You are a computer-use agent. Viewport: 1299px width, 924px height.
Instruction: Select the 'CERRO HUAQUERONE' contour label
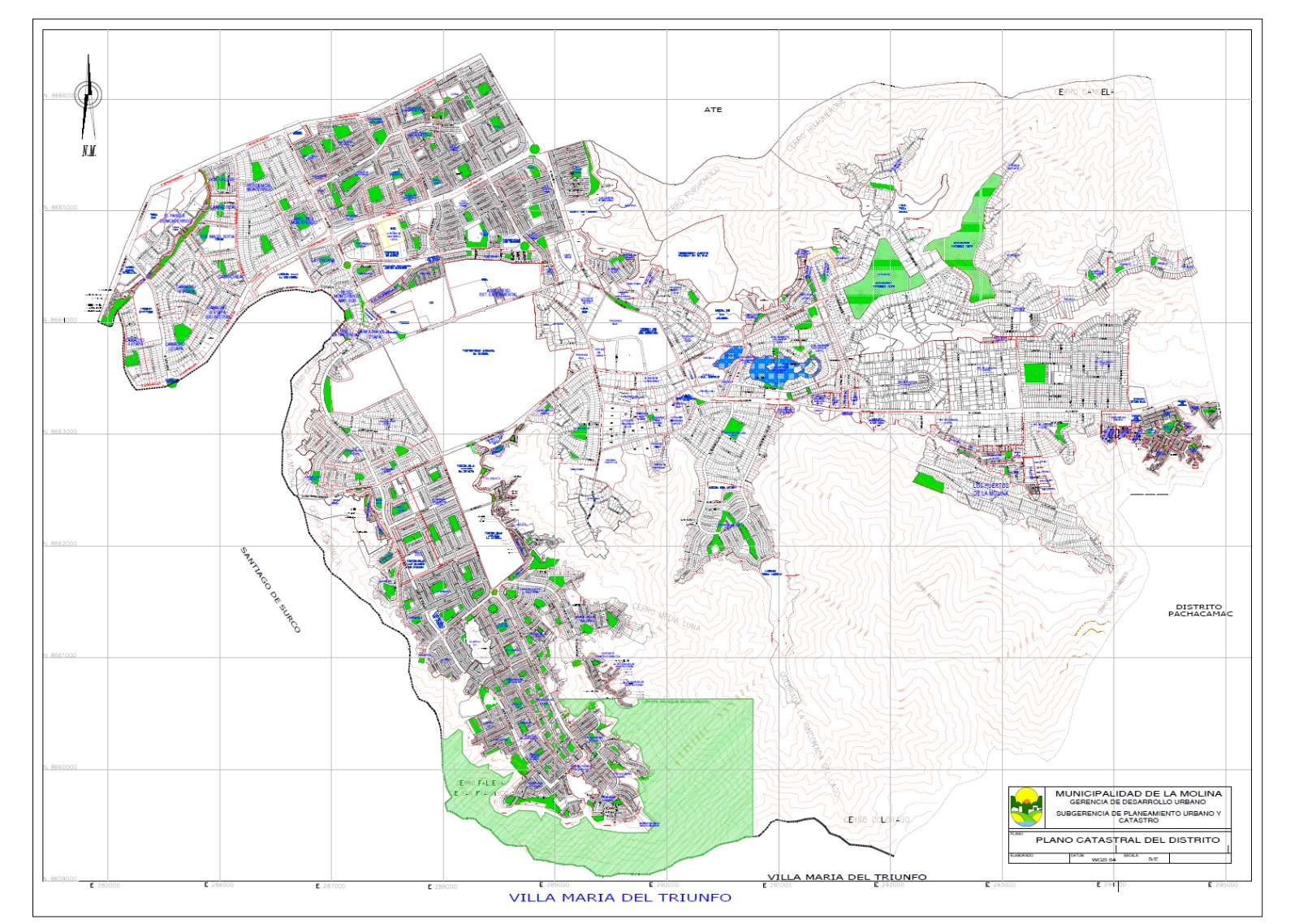pyautogui.click(x=816, y=126)
